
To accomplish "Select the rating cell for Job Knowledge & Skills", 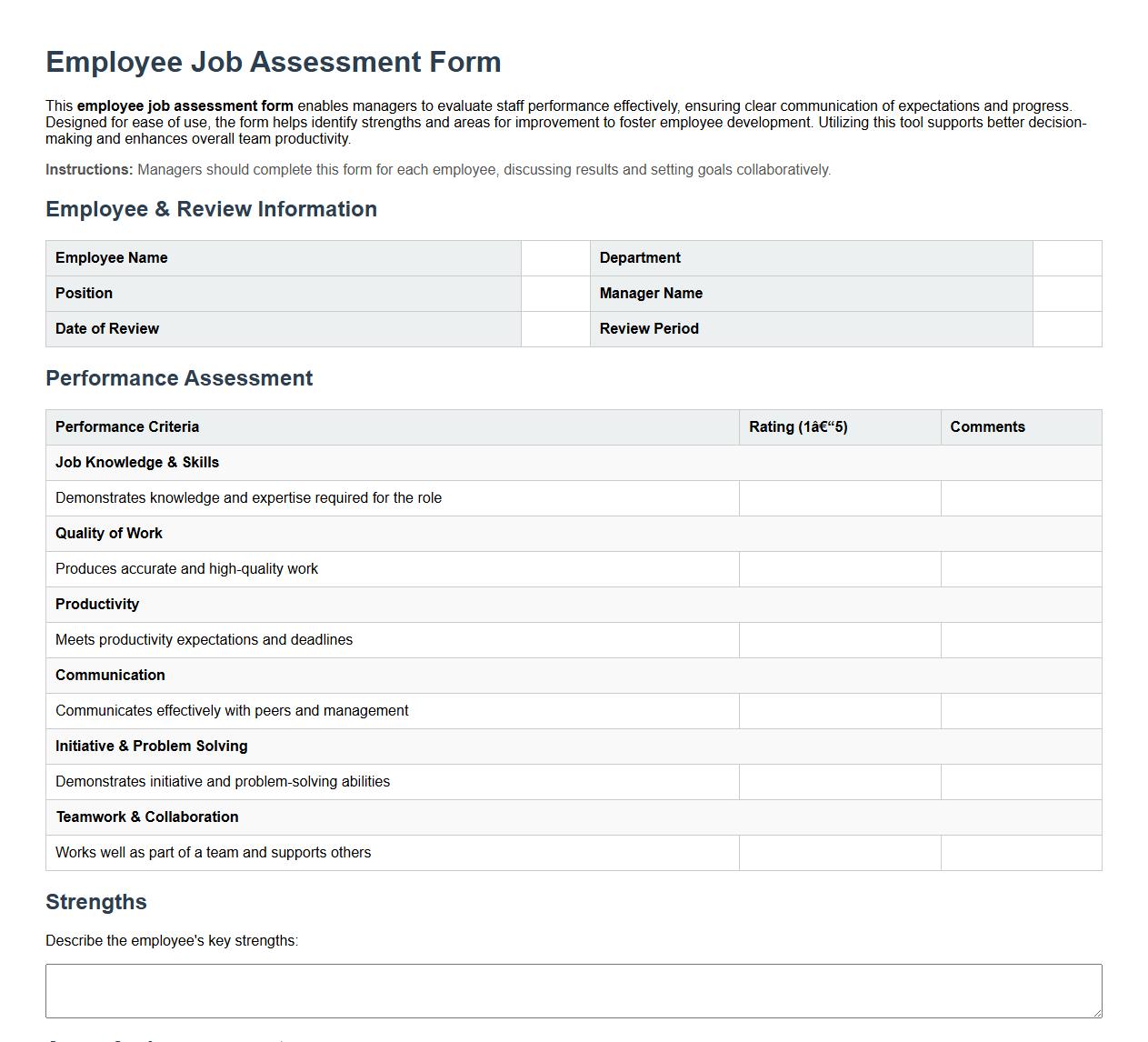I will [839, 498].
